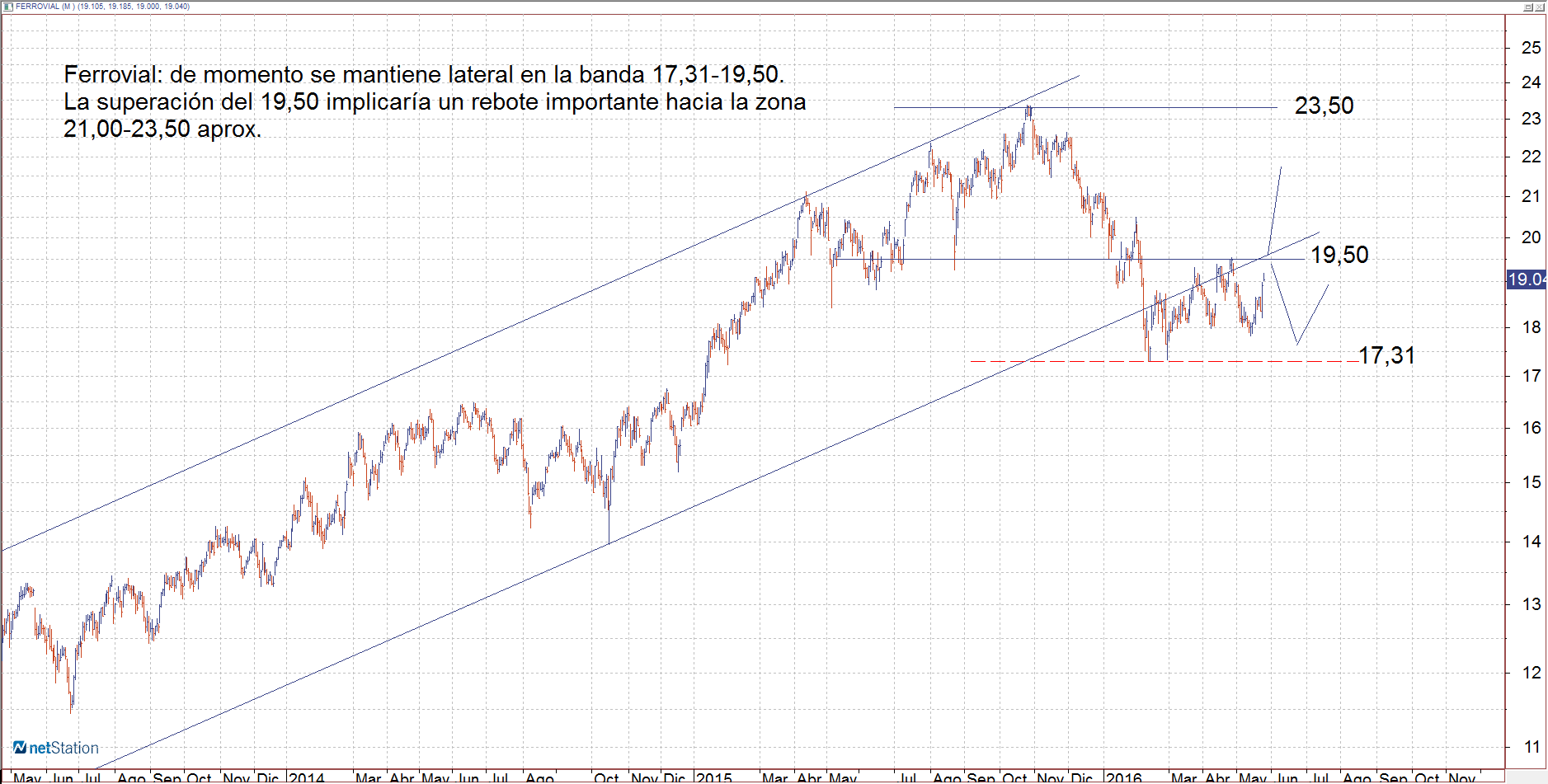Click price axis value 11
The height and width of the screenshot is (784, 1548).
(x=1531, y=747)
